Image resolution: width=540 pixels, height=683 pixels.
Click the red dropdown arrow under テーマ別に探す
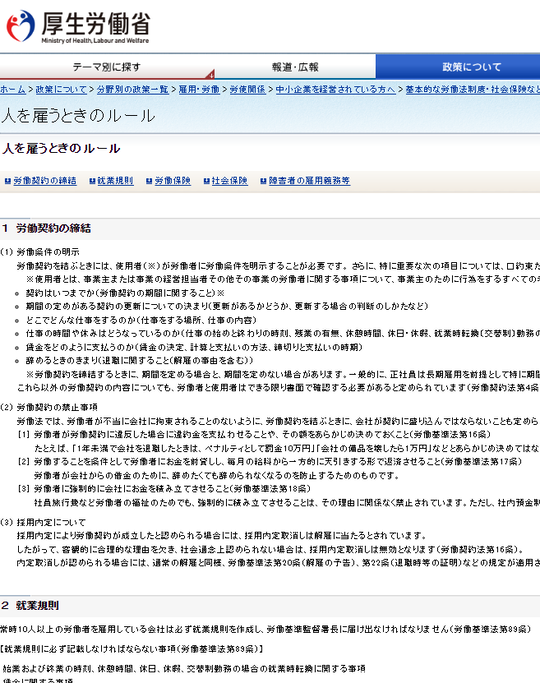point(211,74)
